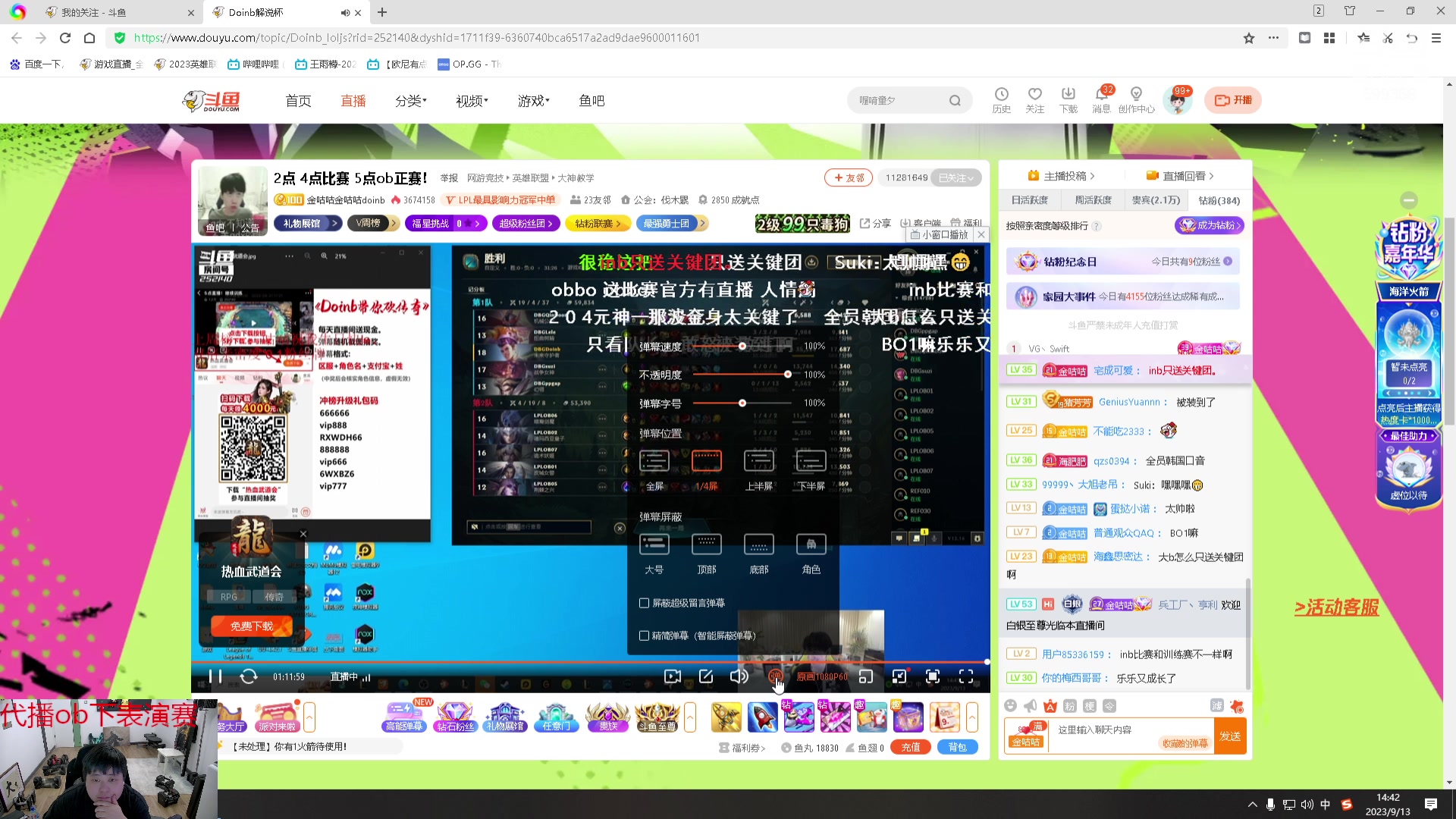Mute the player volume speaker icon
This screenshot has width=1456, height=819.
coord(739,676)
